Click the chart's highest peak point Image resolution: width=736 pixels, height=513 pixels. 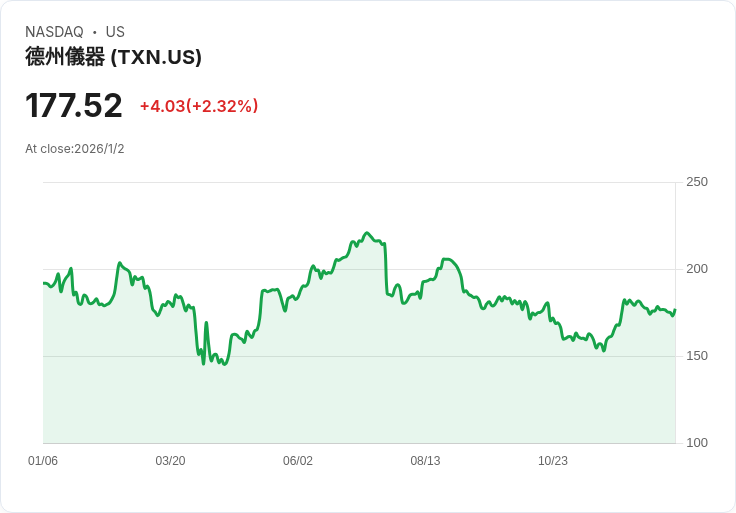tap(367, 233)
